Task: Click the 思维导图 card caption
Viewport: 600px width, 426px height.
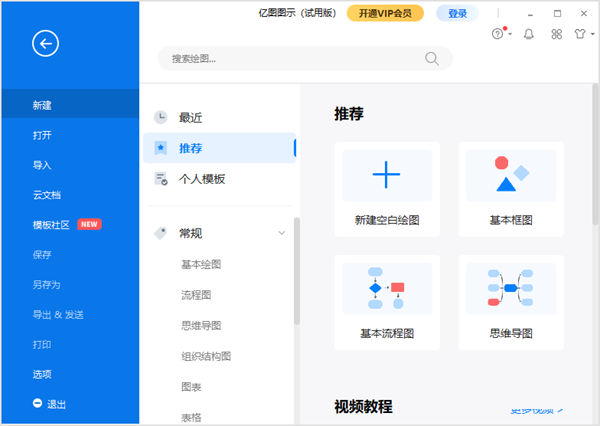Action: 511,333
